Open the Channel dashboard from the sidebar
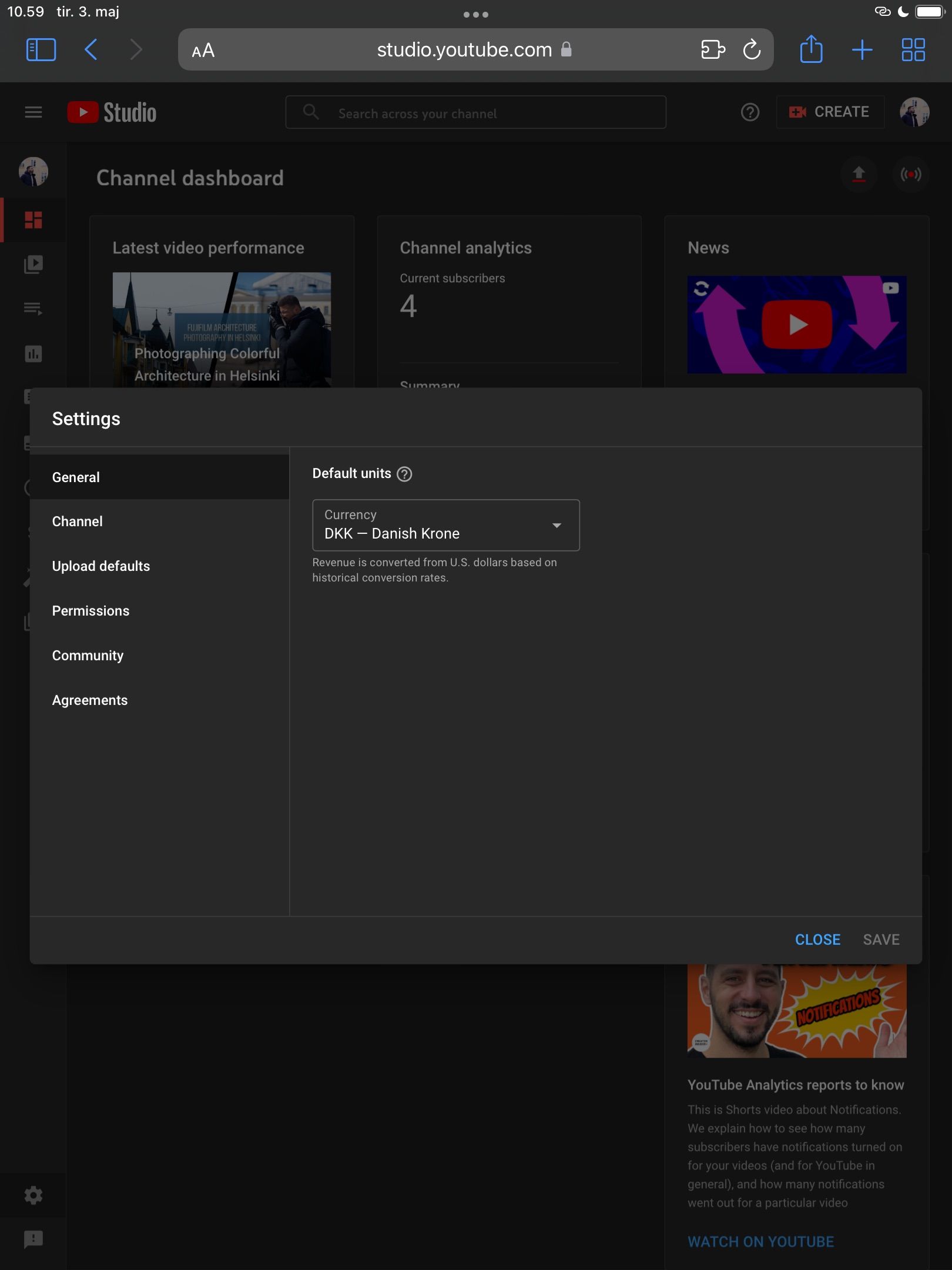Screen dimensions: 952x1270 point(33,220)
